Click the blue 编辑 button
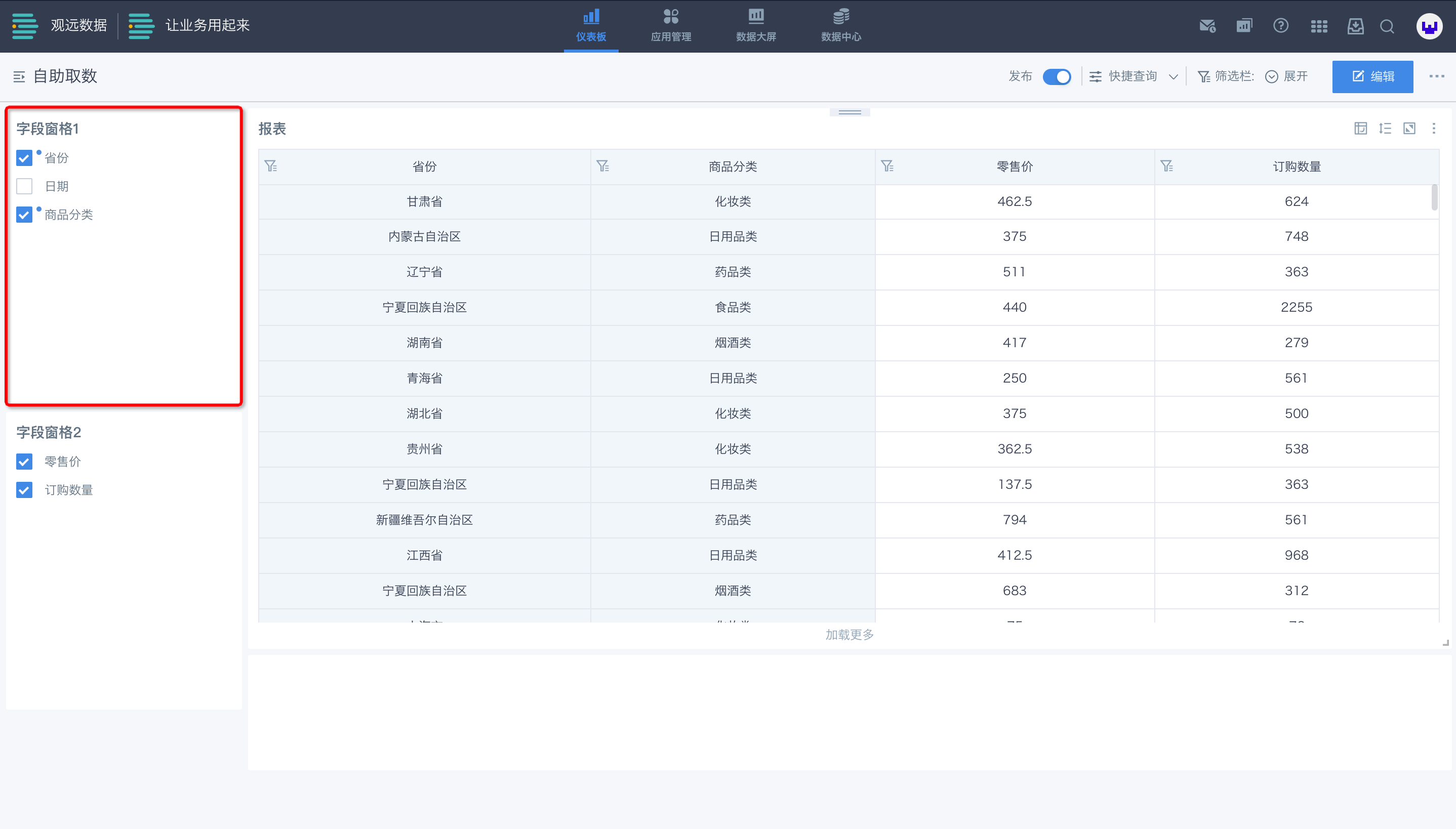The image size is (1456, 829). point(1372,76)
